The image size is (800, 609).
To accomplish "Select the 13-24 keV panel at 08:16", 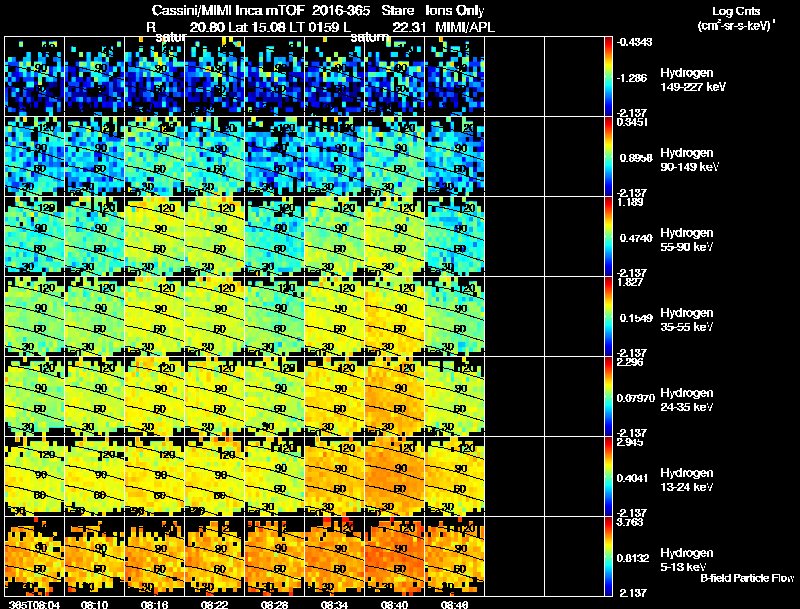I will (x=155, y=477).
